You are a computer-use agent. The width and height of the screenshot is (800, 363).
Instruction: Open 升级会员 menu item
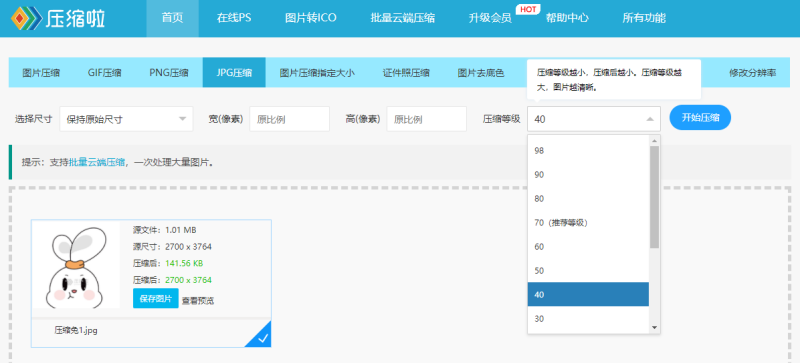pyautogui.click(x=490, y=18)
